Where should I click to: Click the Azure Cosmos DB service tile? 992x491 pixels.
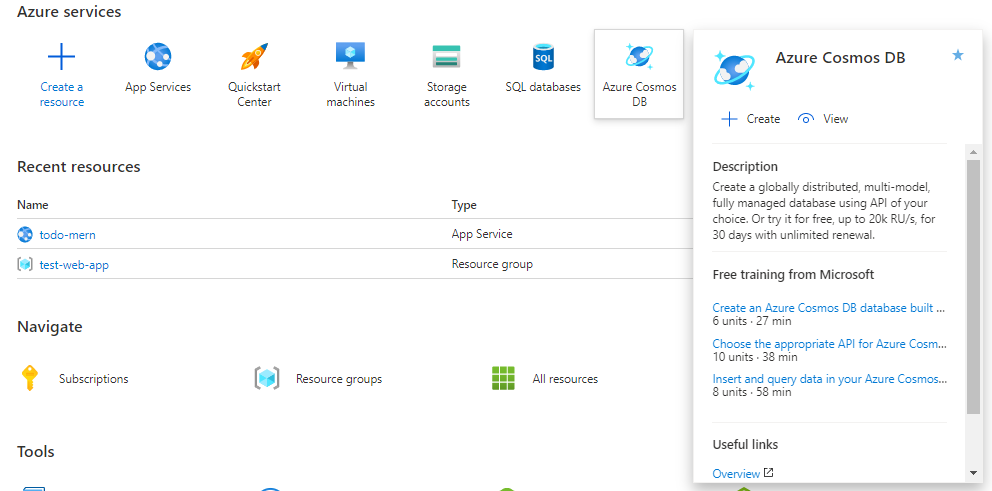(x=639, y=74)
